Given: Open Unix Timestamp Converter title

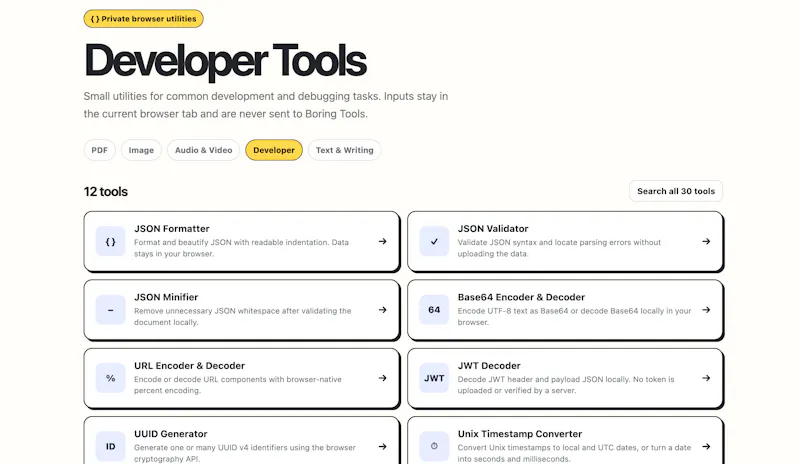Looking at the screenshot, I should 519,434.
